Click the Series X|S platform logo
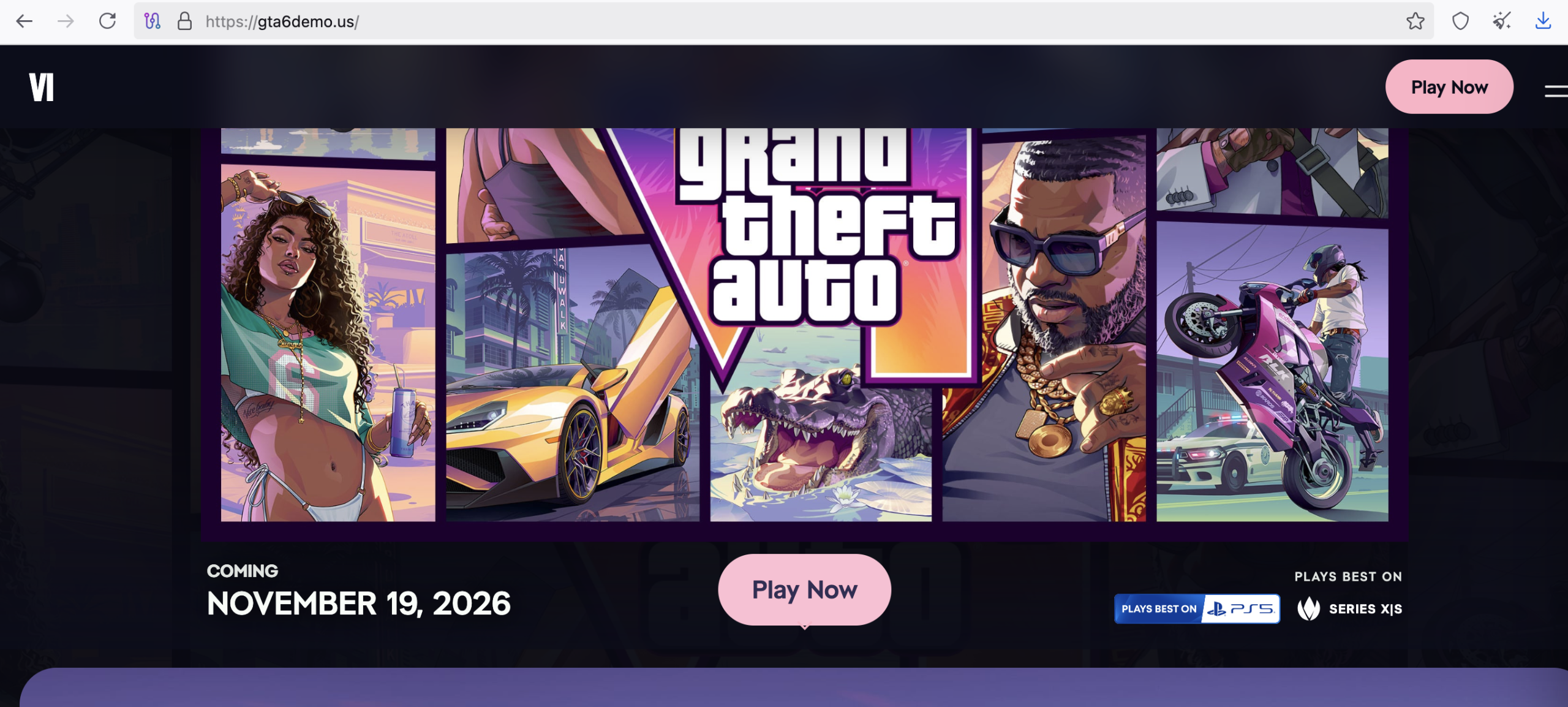This screenshot has width=1568, height=707. coord(1349,608)
